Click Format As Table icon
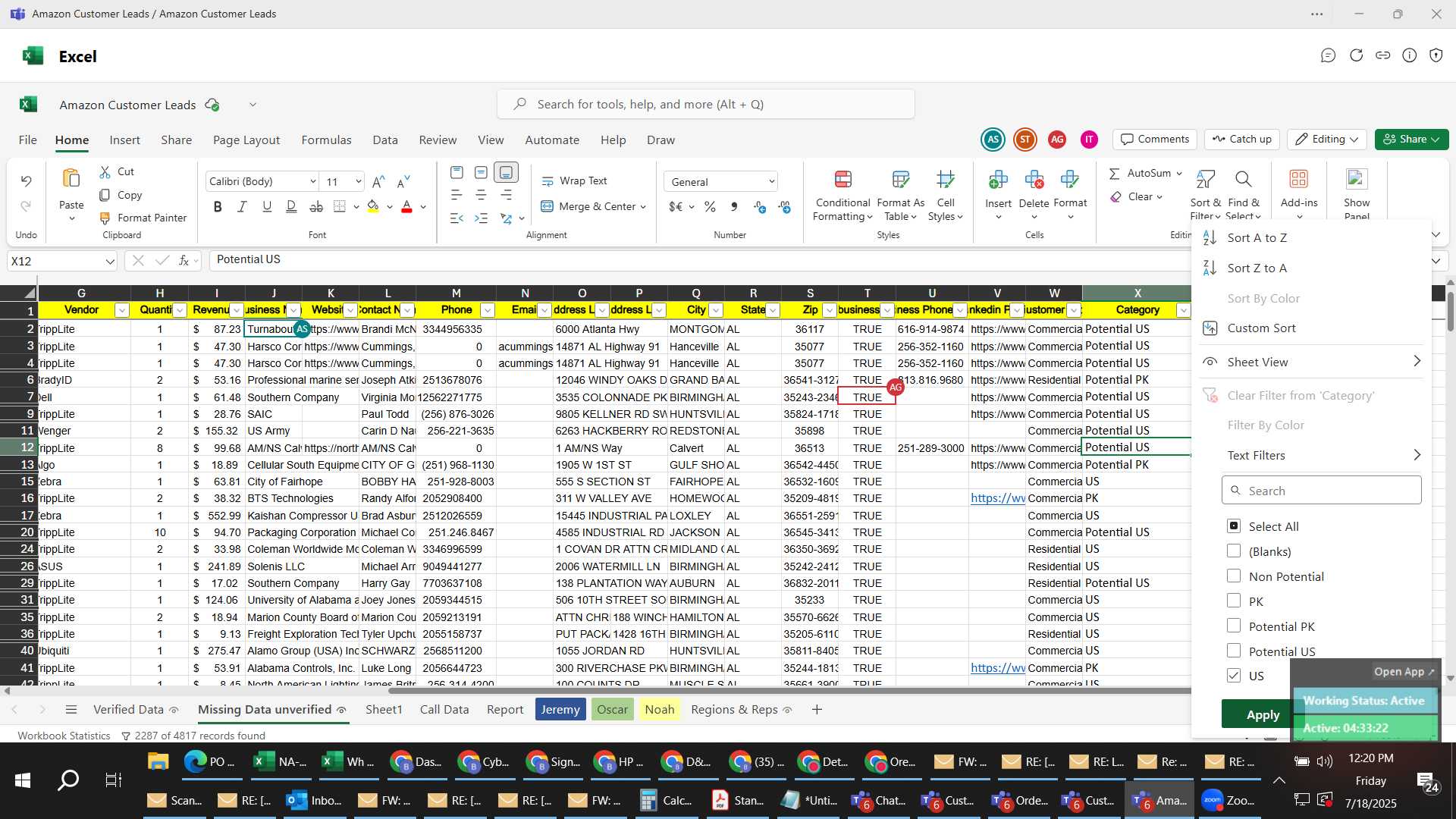This screenshot has height=819, width=1456. [x=901, y=180]
